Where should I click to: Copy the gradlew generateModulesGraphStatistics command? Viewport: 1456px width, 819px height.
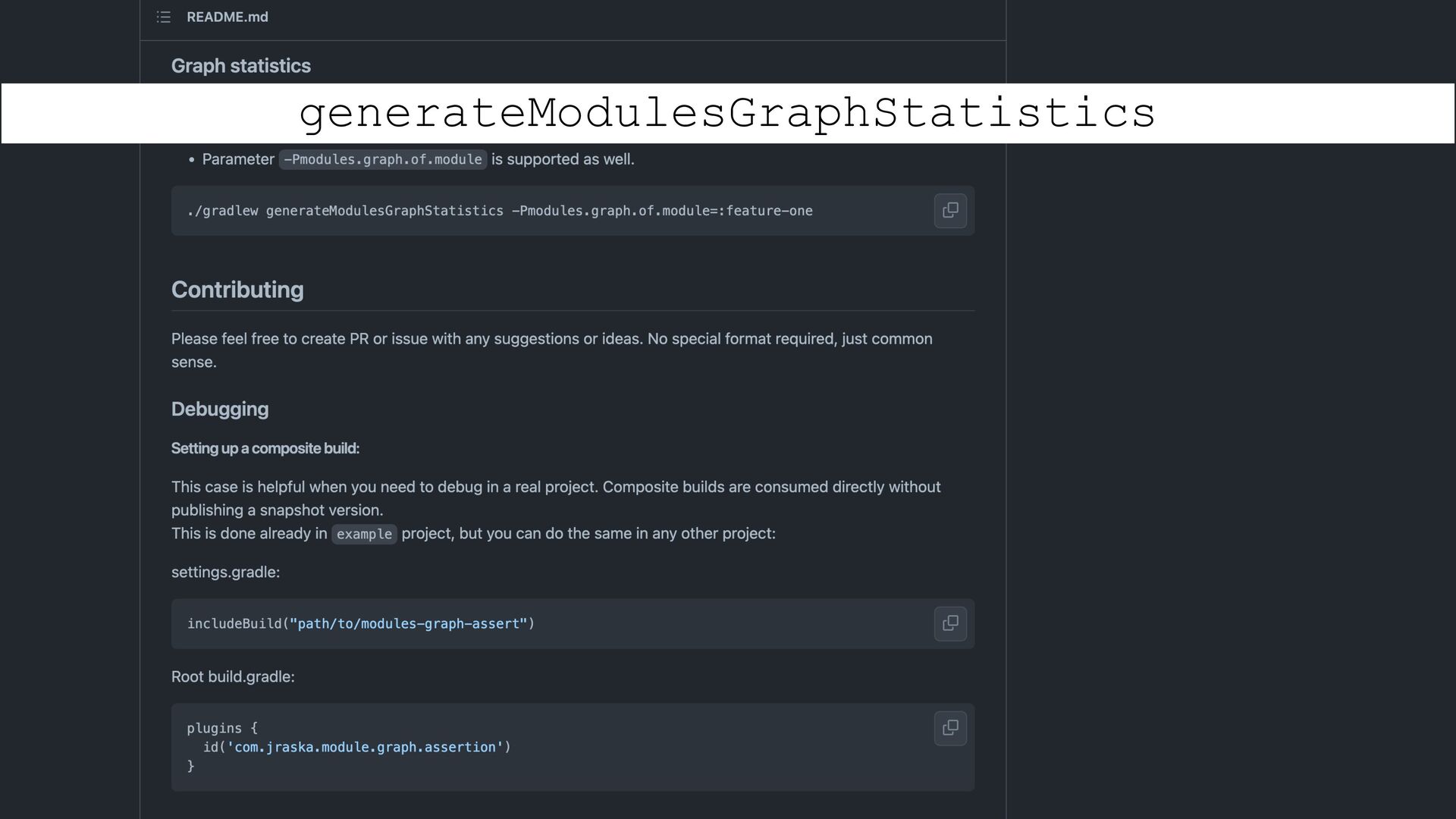949,211
